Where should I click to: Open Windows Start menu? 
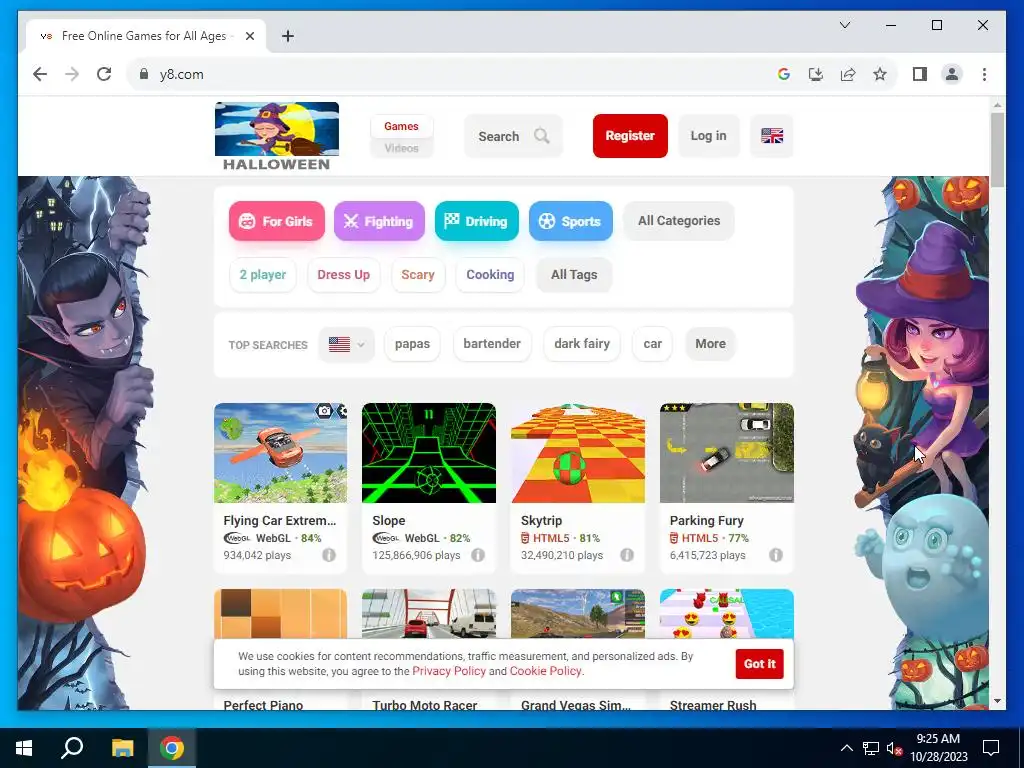click(24, 748)
